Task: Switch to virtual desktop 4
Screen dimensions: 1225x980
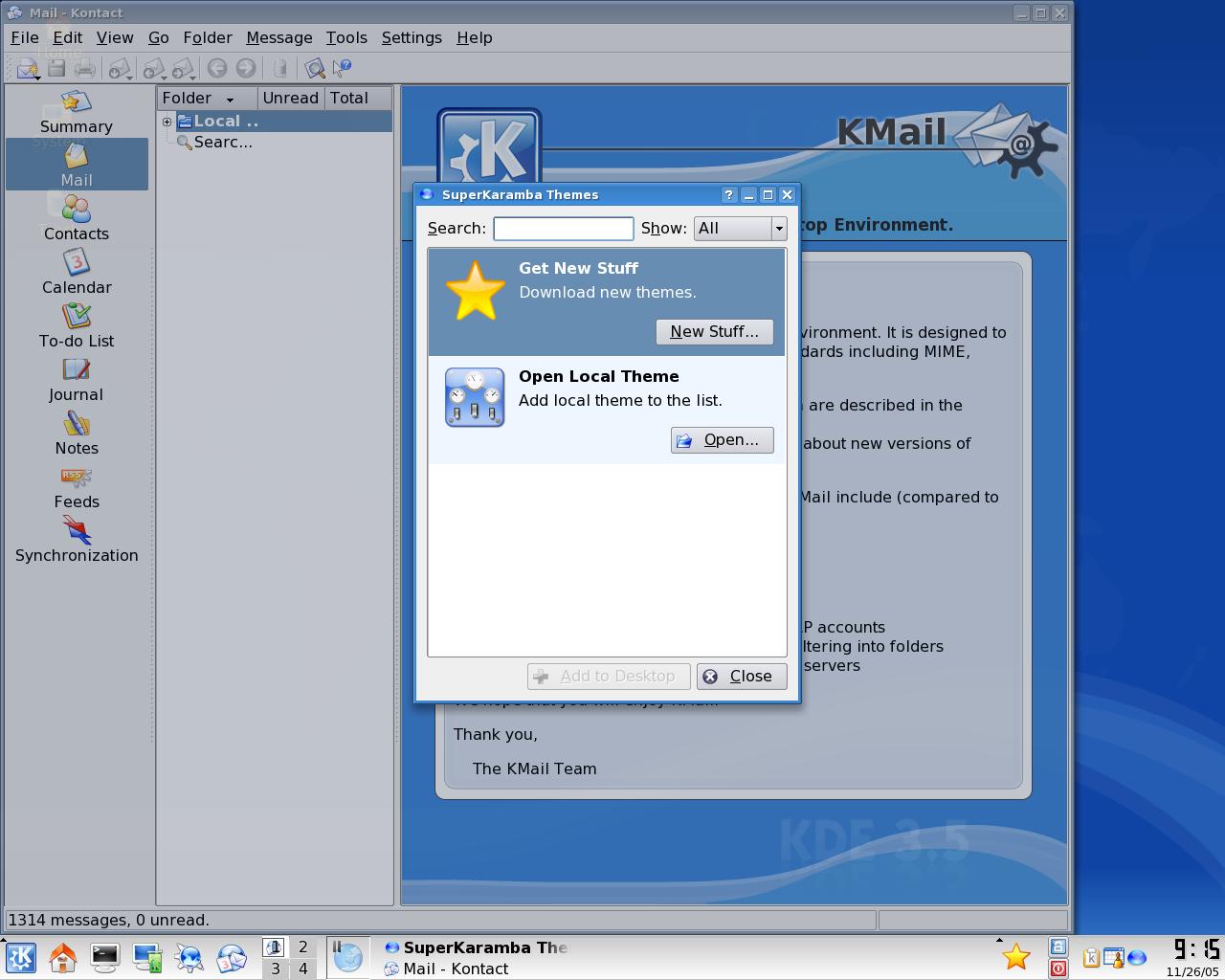Action: 303,969
